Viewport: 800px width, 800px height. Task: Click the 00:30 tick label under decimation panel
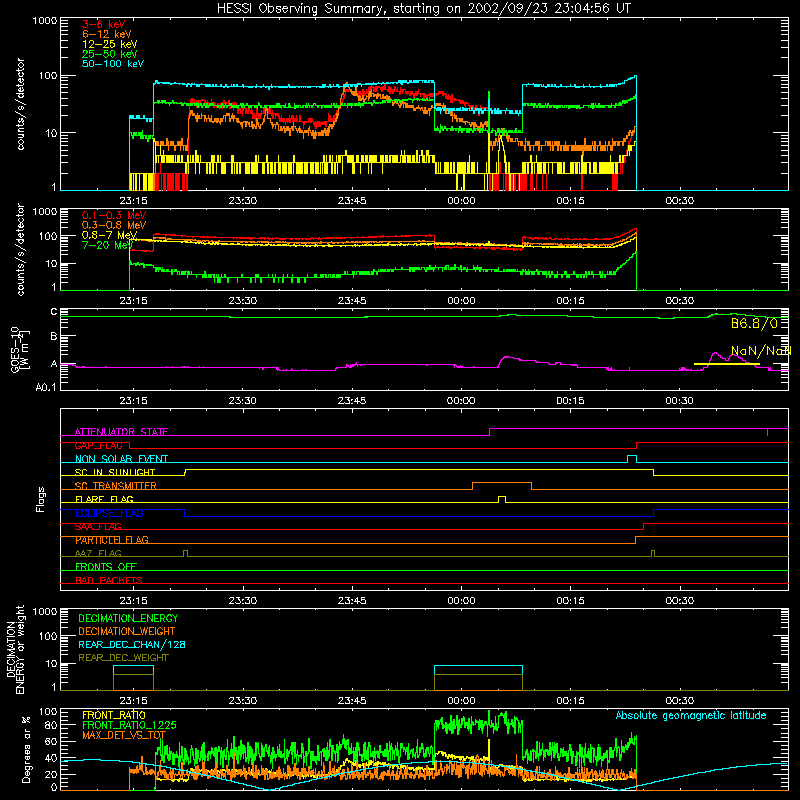click(x=680, y=701)
